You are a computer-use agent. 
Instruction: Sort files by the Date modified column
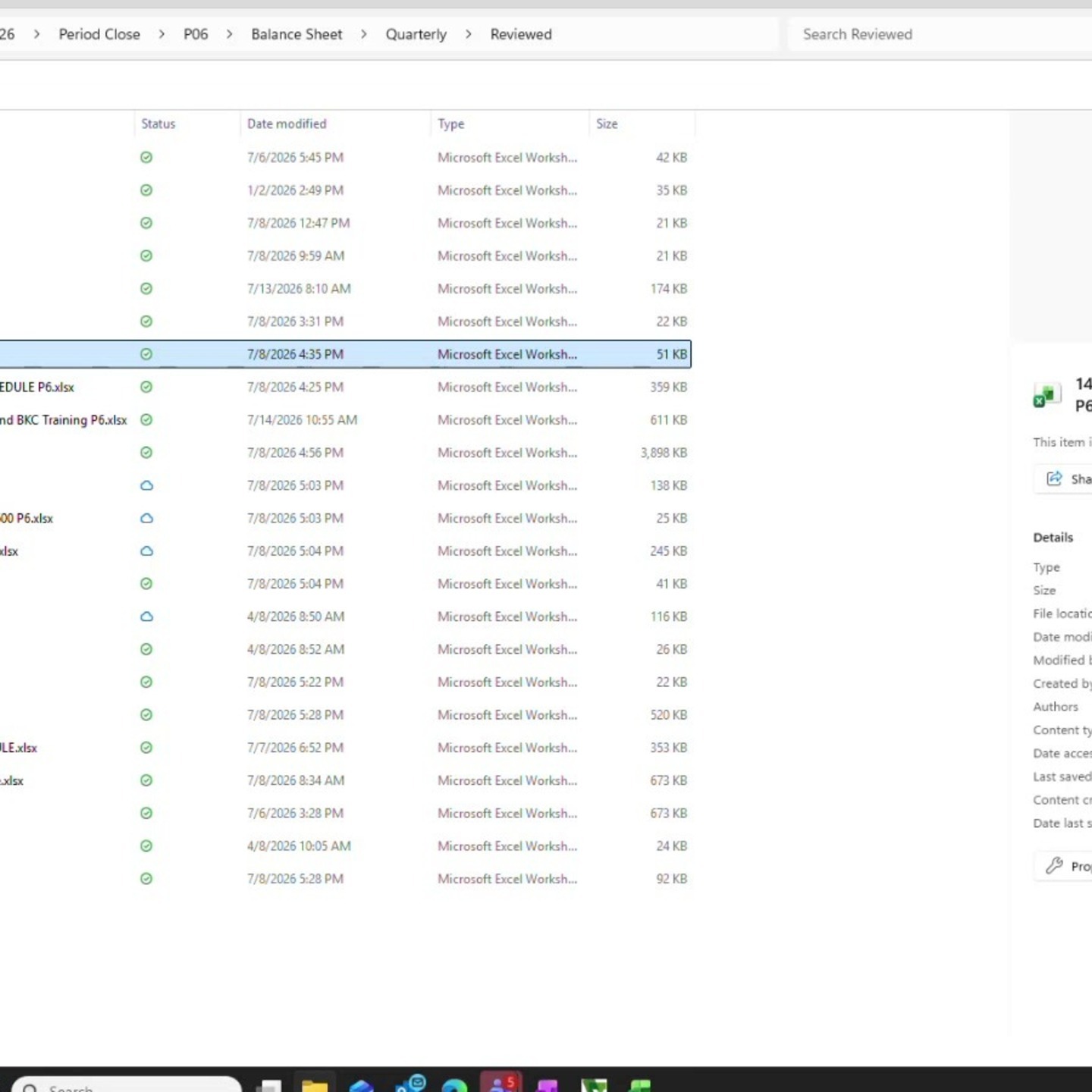287,124
